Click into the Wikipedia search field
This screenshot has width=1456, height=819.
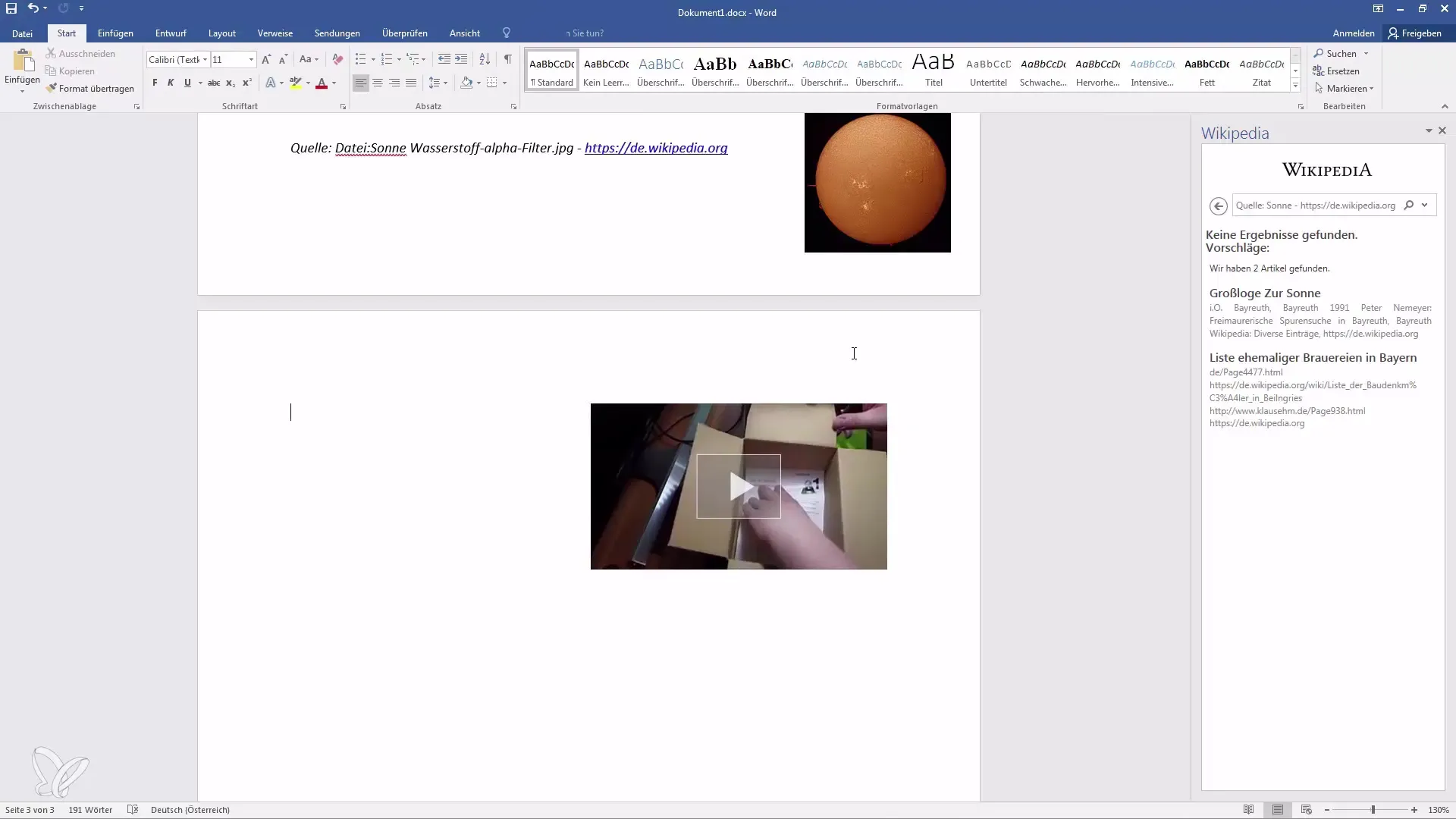point(1316,206)
